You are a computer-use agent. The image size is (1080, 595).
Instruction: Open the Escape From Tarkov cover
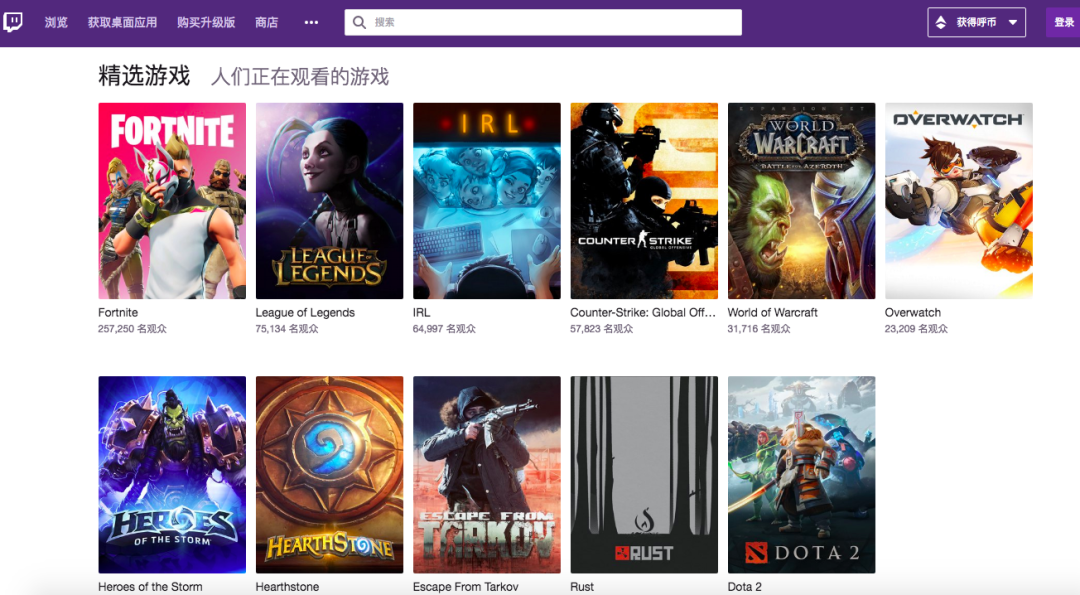487,474
